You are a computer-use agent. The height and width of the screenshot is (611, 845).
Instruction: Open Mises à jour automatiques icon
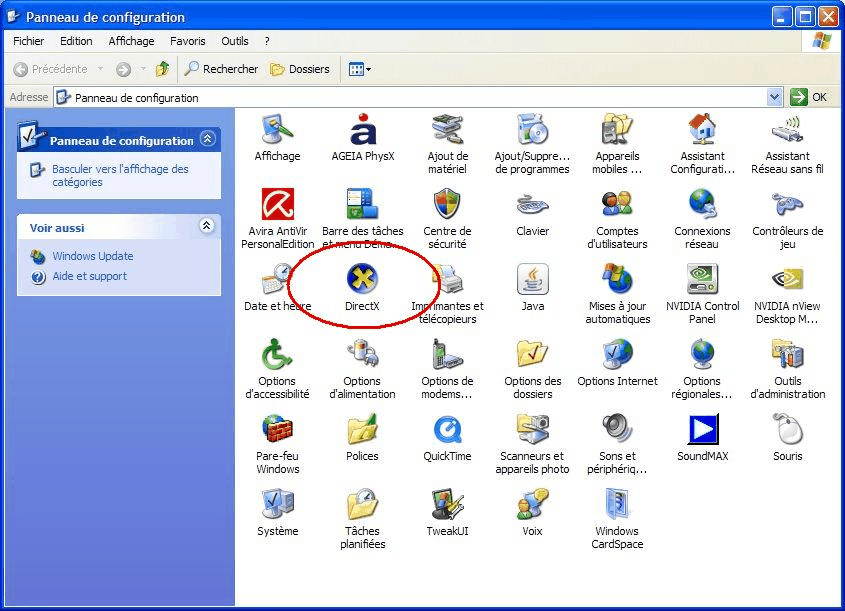pyautogui.click(x=617, y=279)
